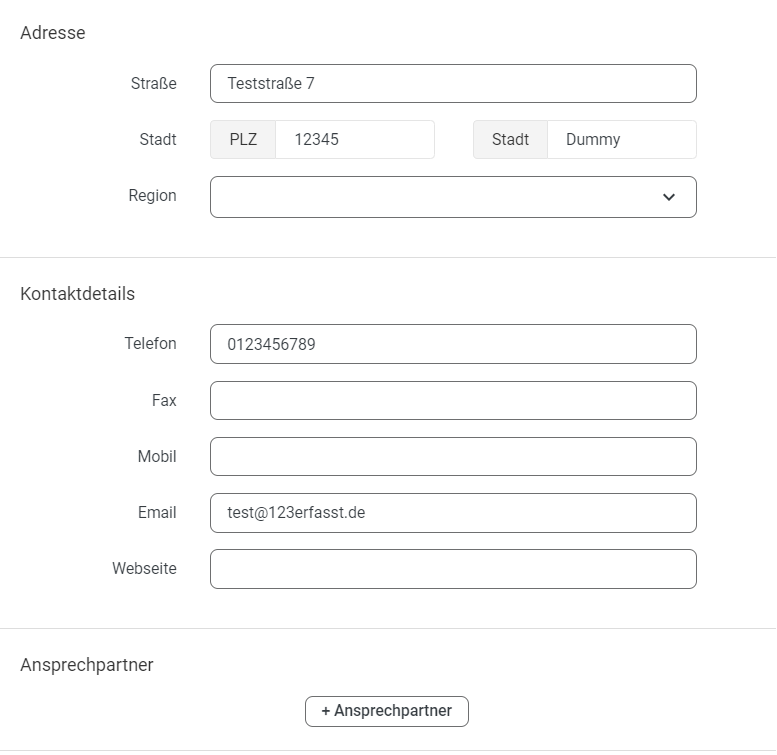The height and width of the screenshot is (755, 777).
Task: Click the Stadt field containing Dummy
Action: point(621,139)
